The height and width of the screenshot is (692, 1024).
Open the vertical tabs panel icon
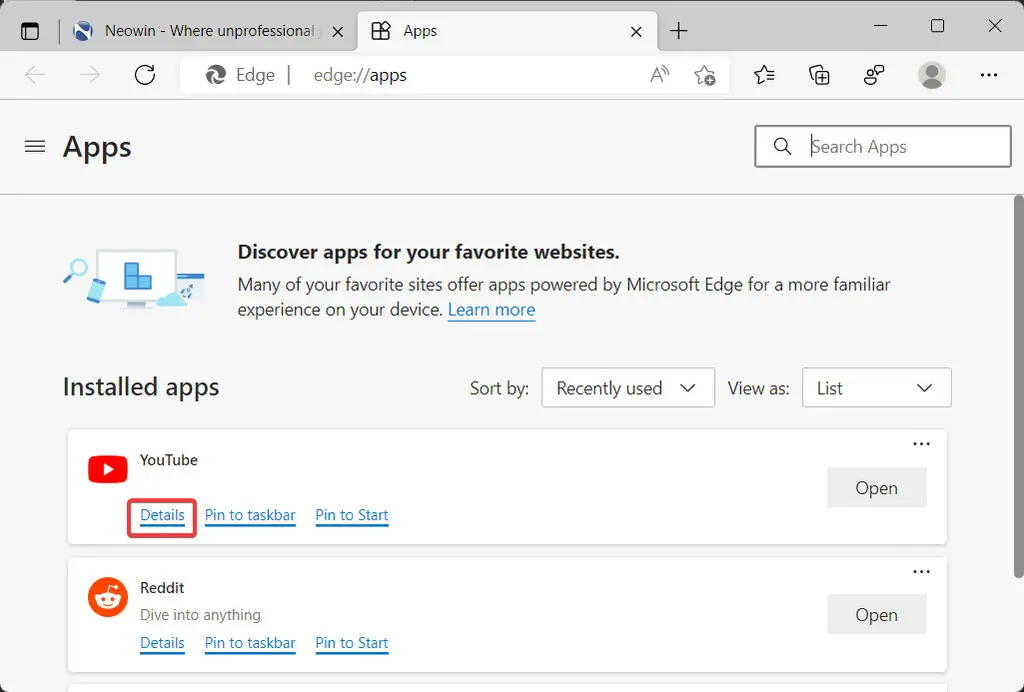click(x=30, y=31)
